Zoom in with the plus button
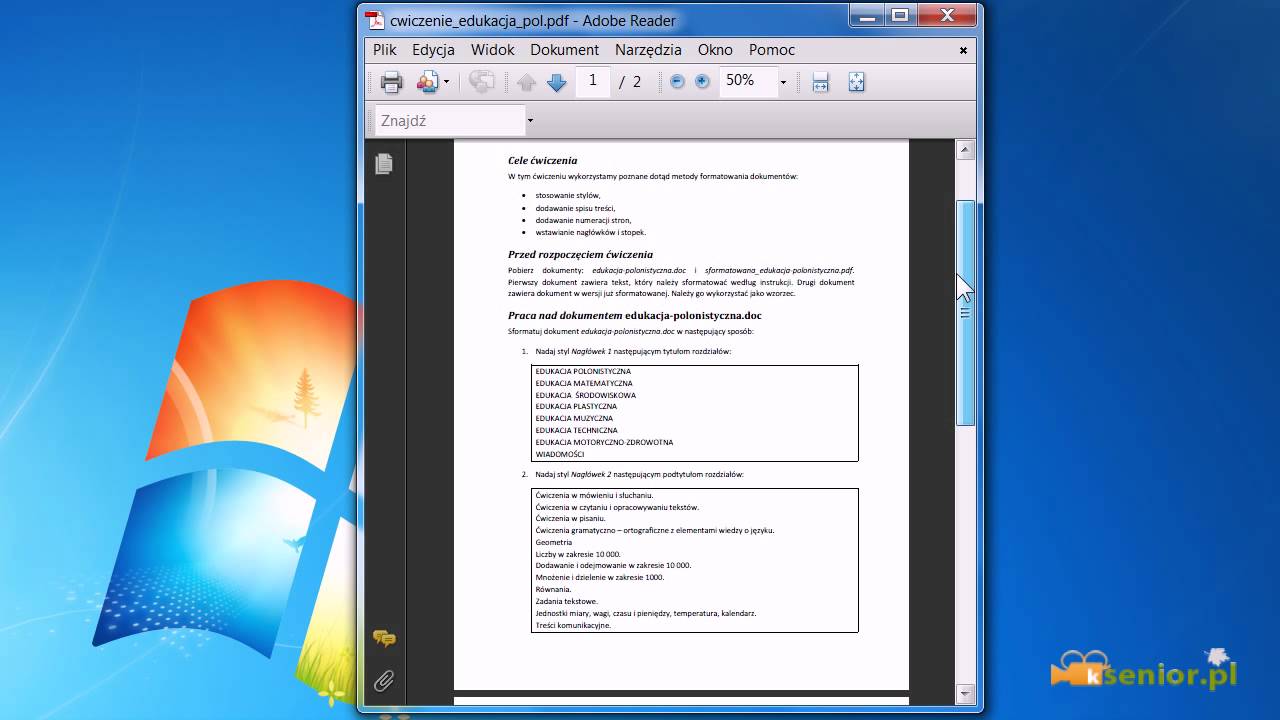The image size is (1280, 720). [x=702, y=82]
